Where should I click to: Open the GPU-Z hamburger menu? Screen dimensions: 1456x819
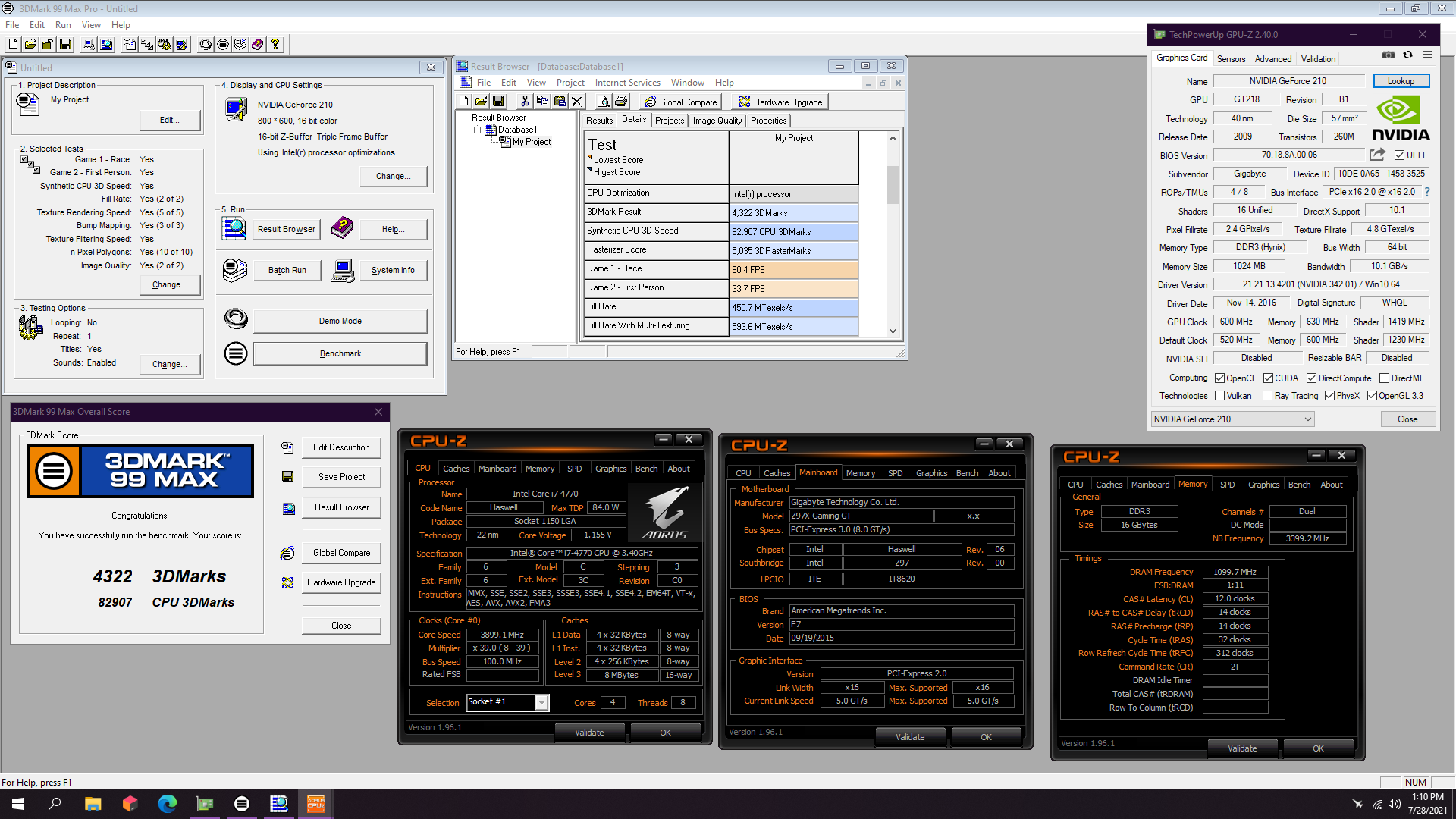click(x=1427, y=55)
